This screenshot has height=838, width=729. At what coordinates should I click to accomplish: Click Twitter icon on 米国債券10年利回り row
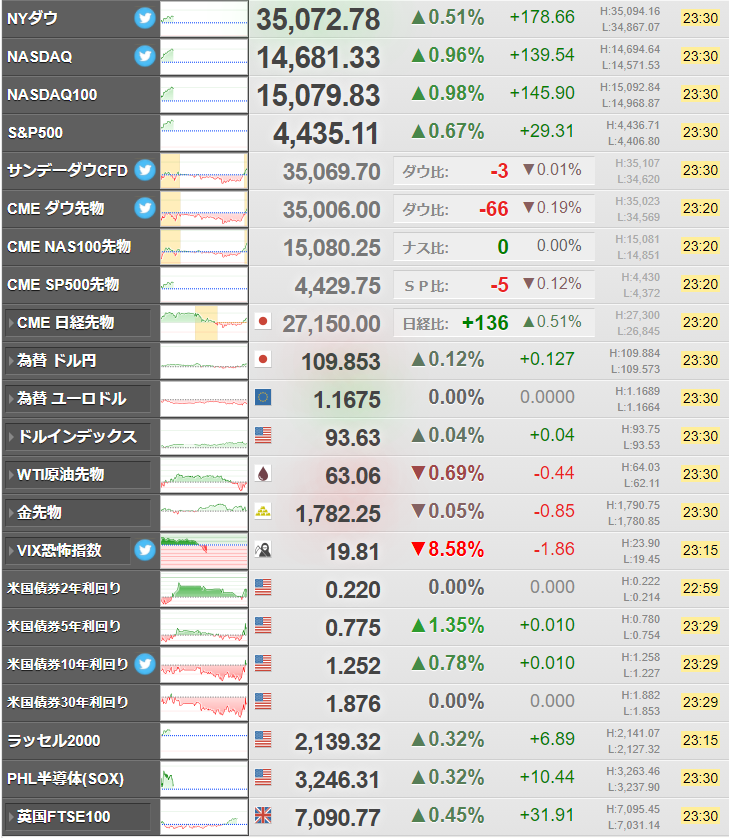[144, 664]
